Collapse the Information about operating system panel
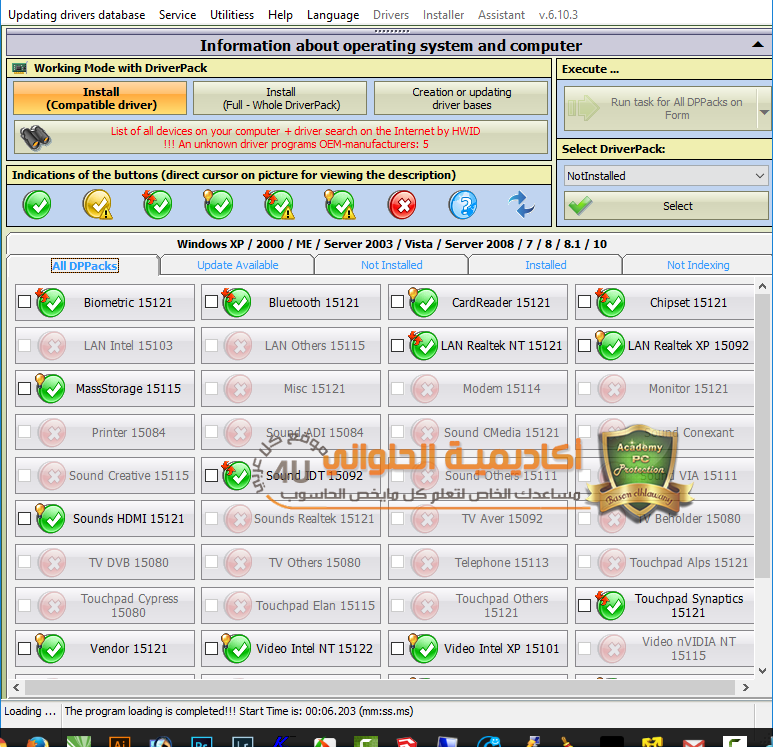Viewport: 773px width, 747px height. [758, 46]
